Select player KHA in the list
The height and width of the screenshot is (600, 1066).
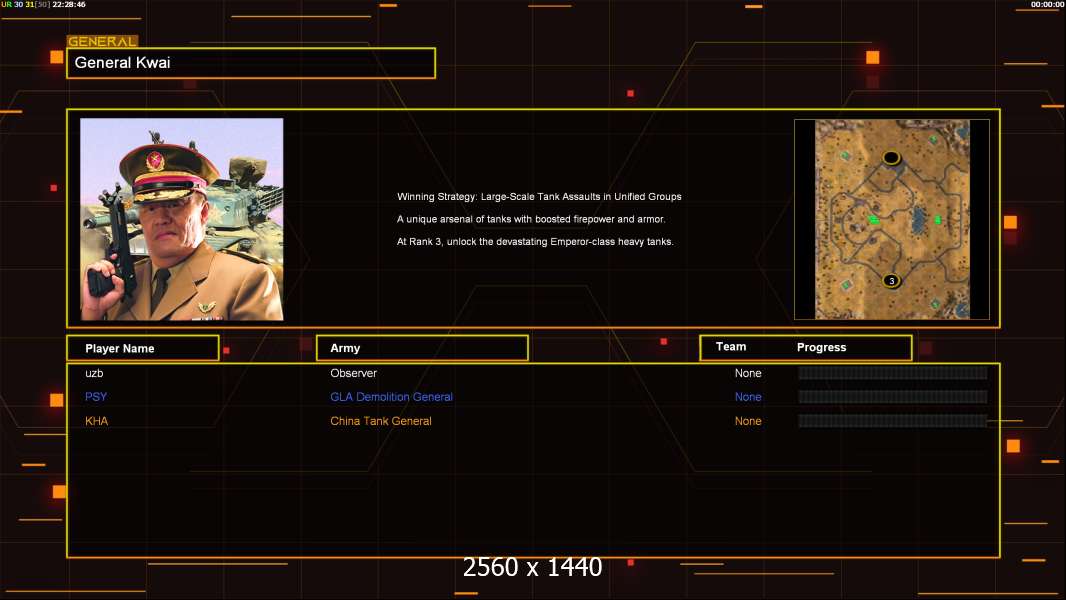pos(97,421)
